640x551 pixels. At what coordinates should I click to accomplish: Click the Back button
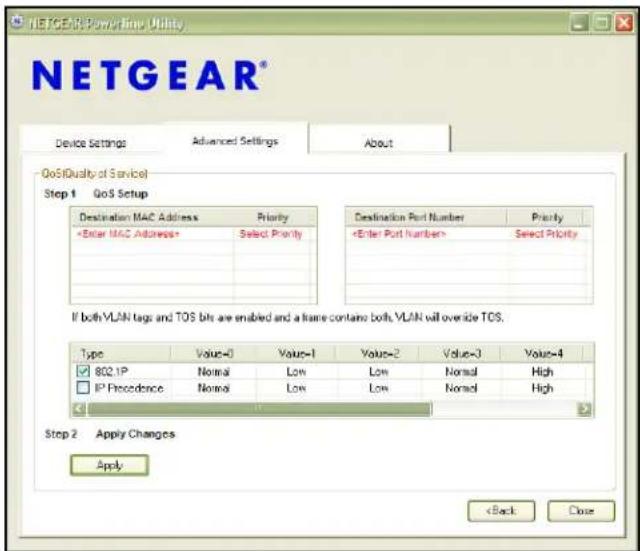(501, 511)
